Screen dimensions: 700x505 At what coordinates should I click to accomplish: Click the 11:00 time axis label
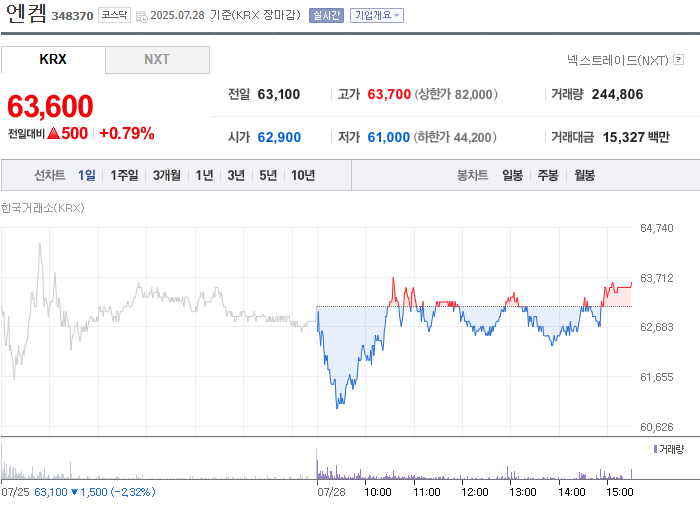pyautogui.click(x=426, y=492)
